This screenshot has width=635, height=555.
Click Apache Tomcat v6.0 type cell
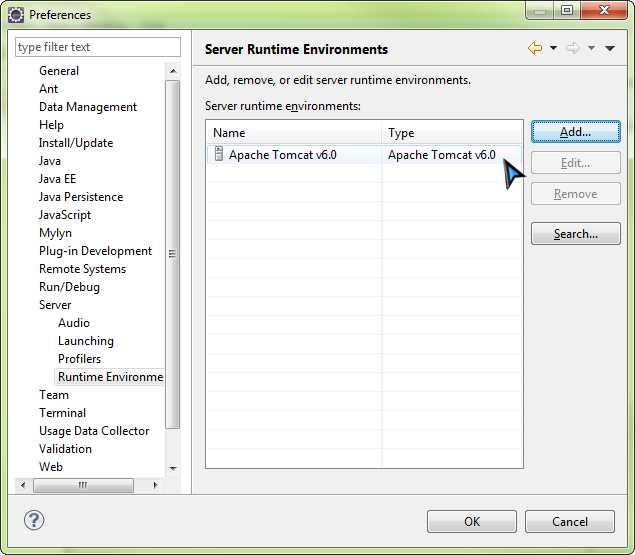[441, 155]
